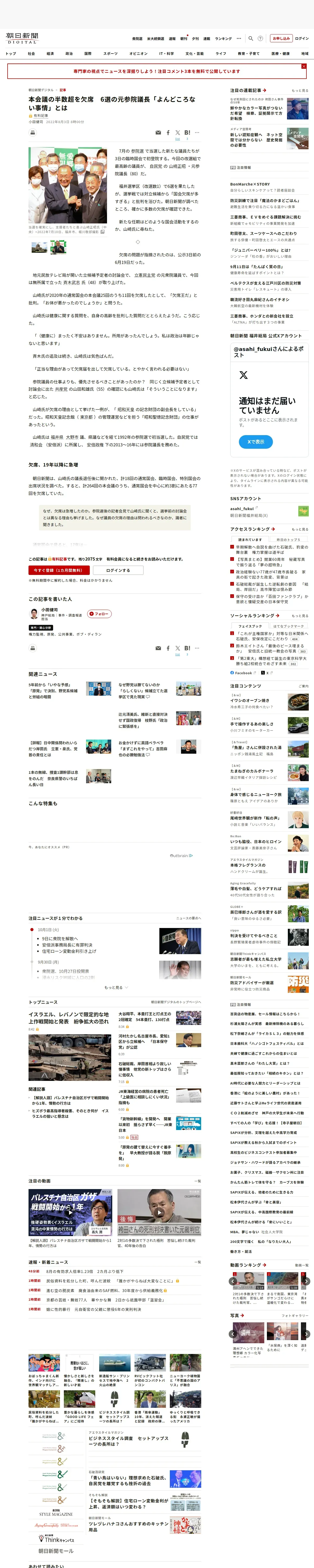Viewport: 314px width, 1568px height.
Task: Click the 有料記事 label under headline
Action: [40, 116]
